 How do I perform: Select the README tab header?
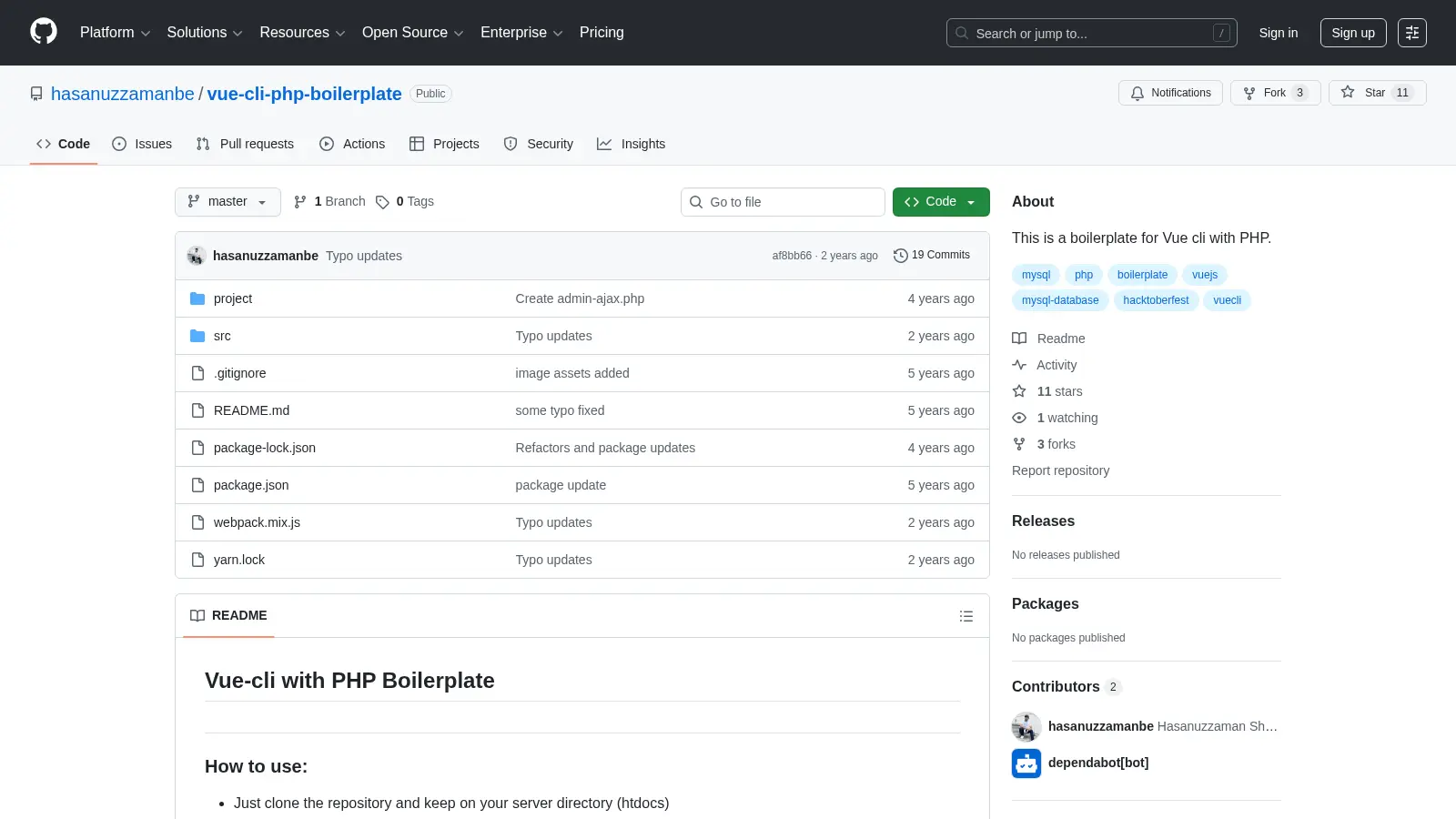click(228, 616)
